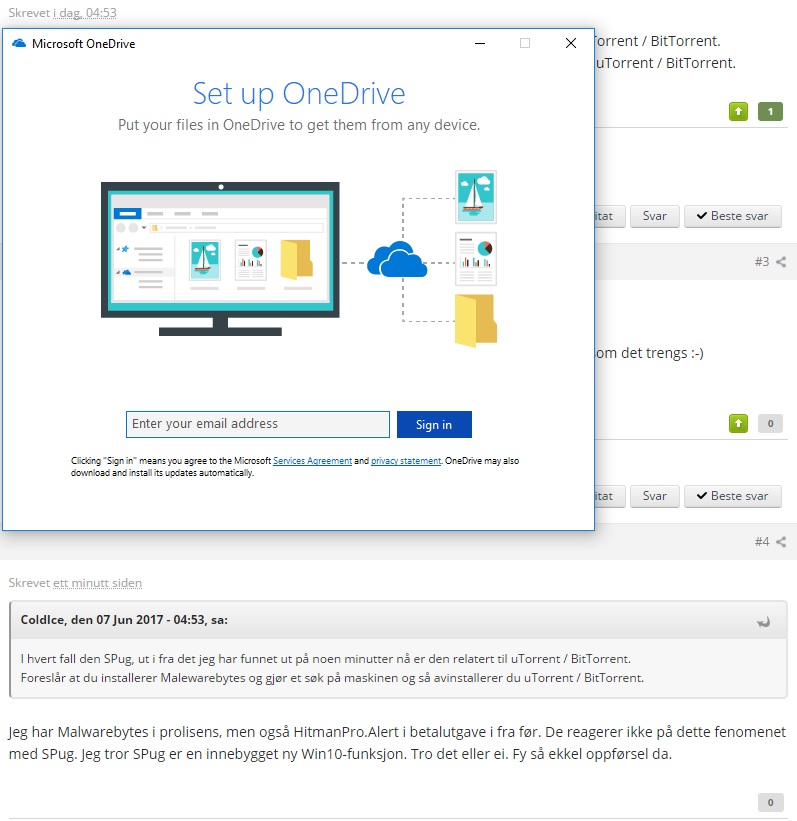Click the yellow folder illustration on right

(475, 320)
